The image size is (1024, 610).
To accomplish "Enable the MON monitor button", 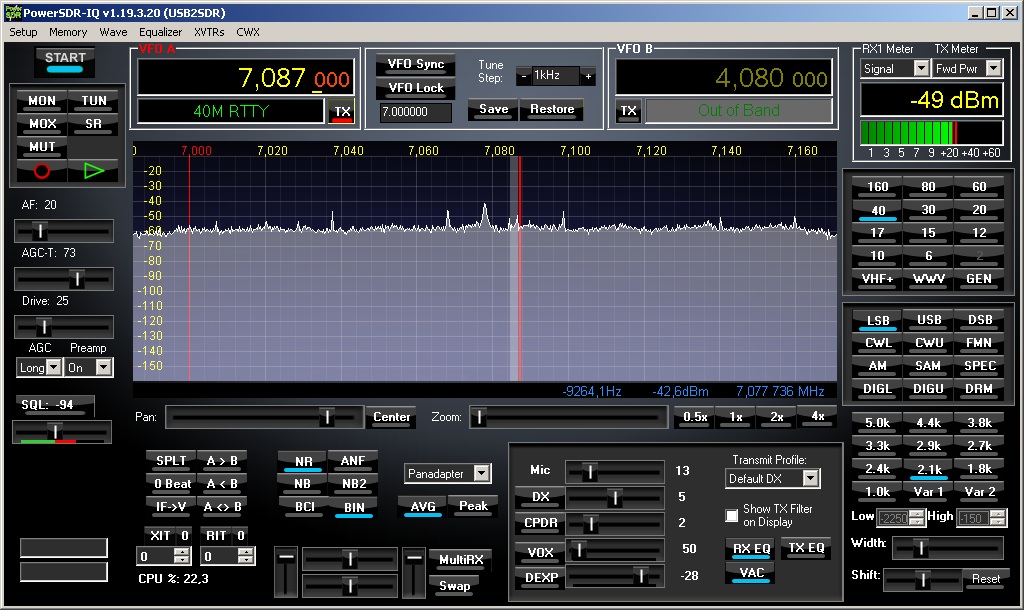I will tap(42, 101).
